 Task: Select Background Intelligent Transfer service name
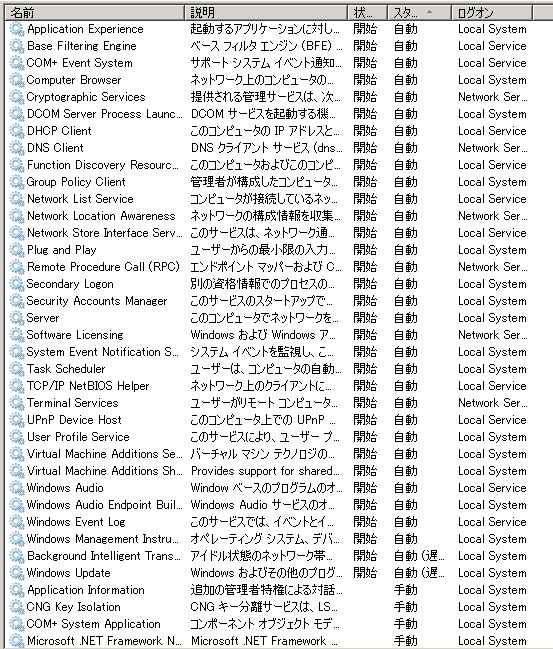pyautogui.click(x=104, y=556)
